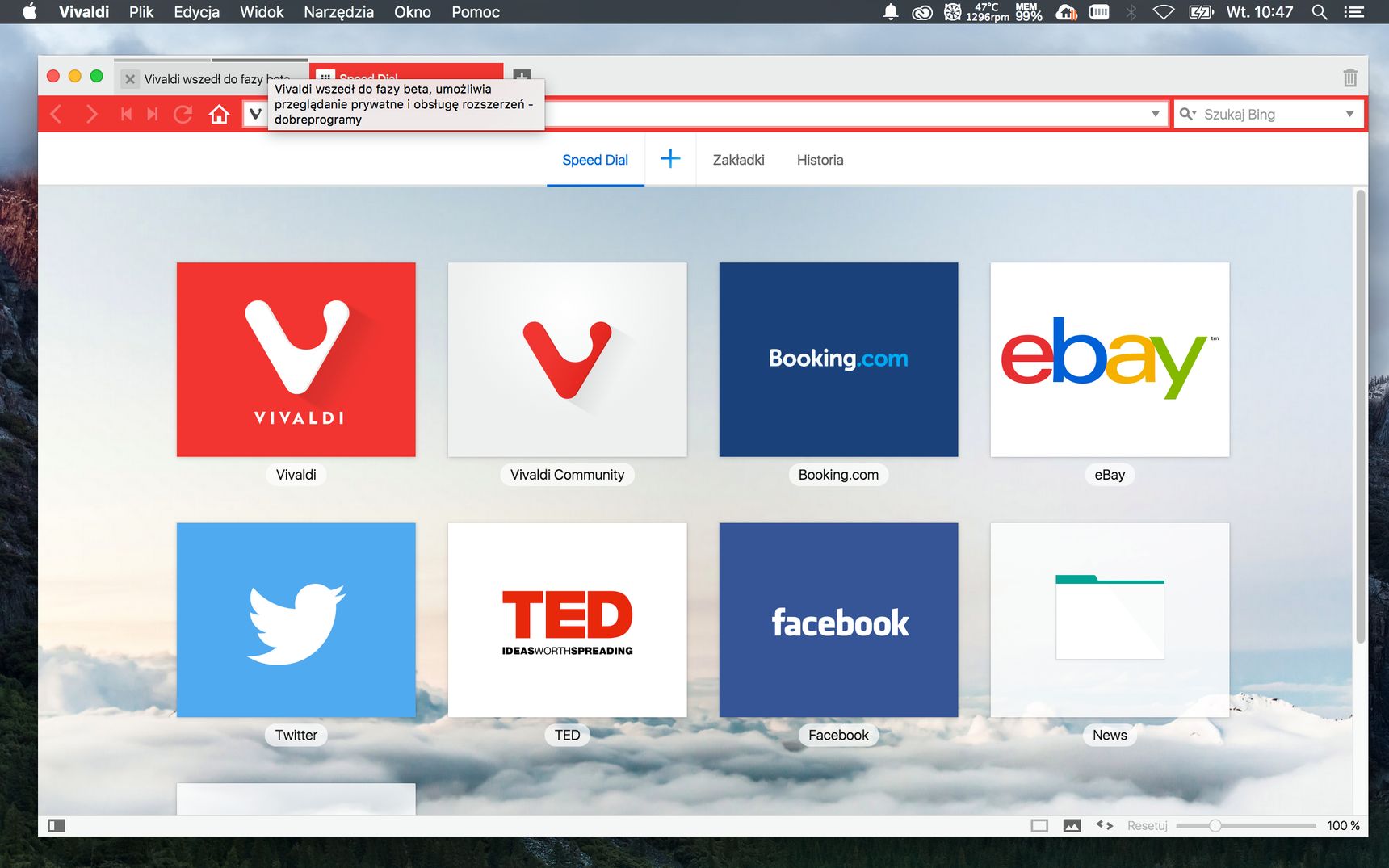1389x868 pixels.
Task: Open the TED speed dial thumbnail
Action: point(568,620)
